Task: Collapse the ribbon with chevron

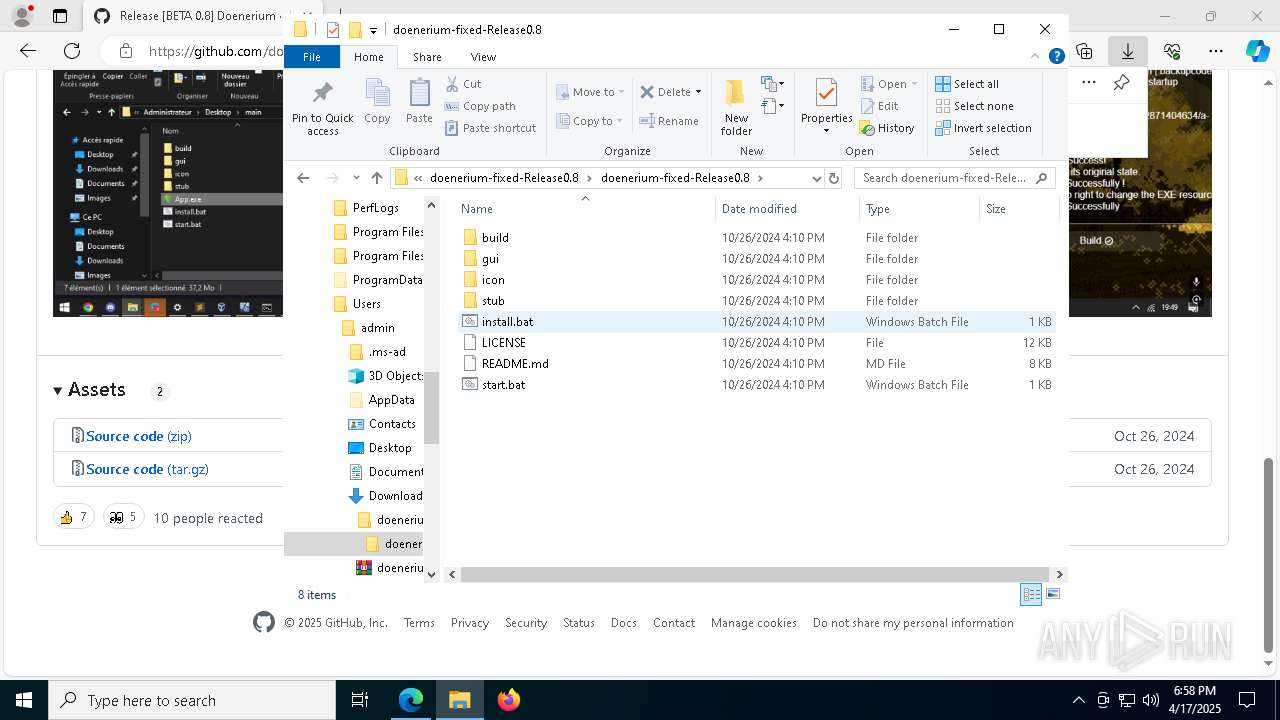Action: [1036, 57]
